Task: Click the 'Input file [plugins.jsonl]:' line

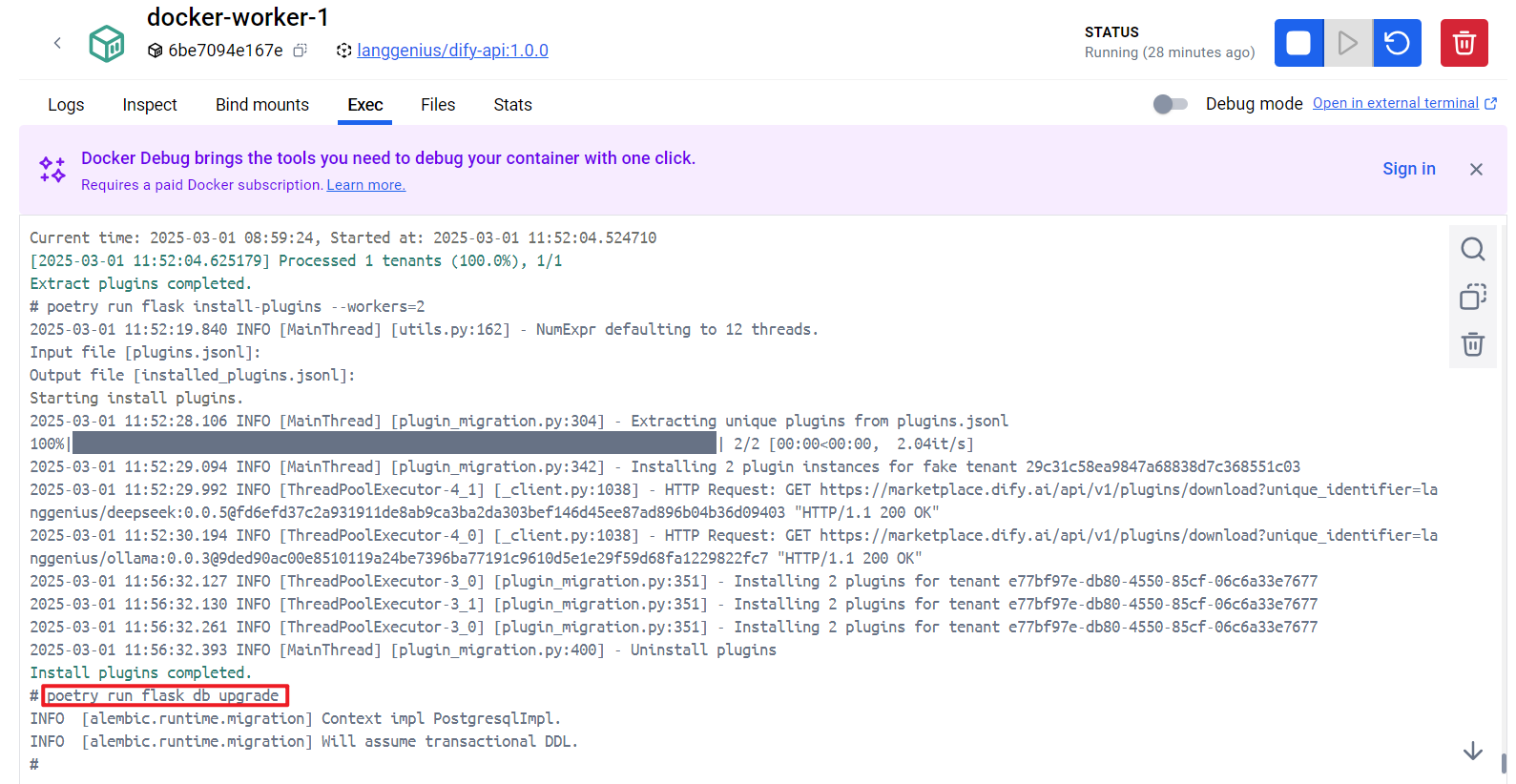Action: pos(145,352)
